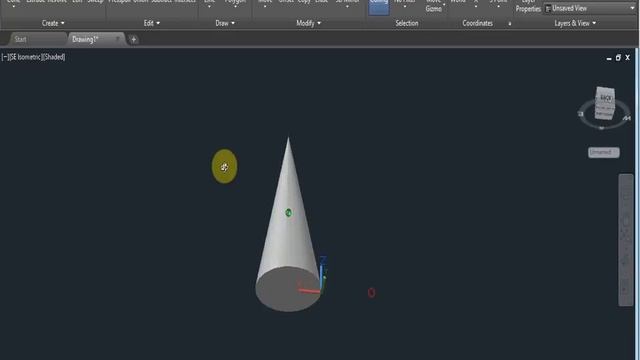Viewport: 640px width, 360px height.
Task: Click the Selection panel title
Action: tap(407, 23)
